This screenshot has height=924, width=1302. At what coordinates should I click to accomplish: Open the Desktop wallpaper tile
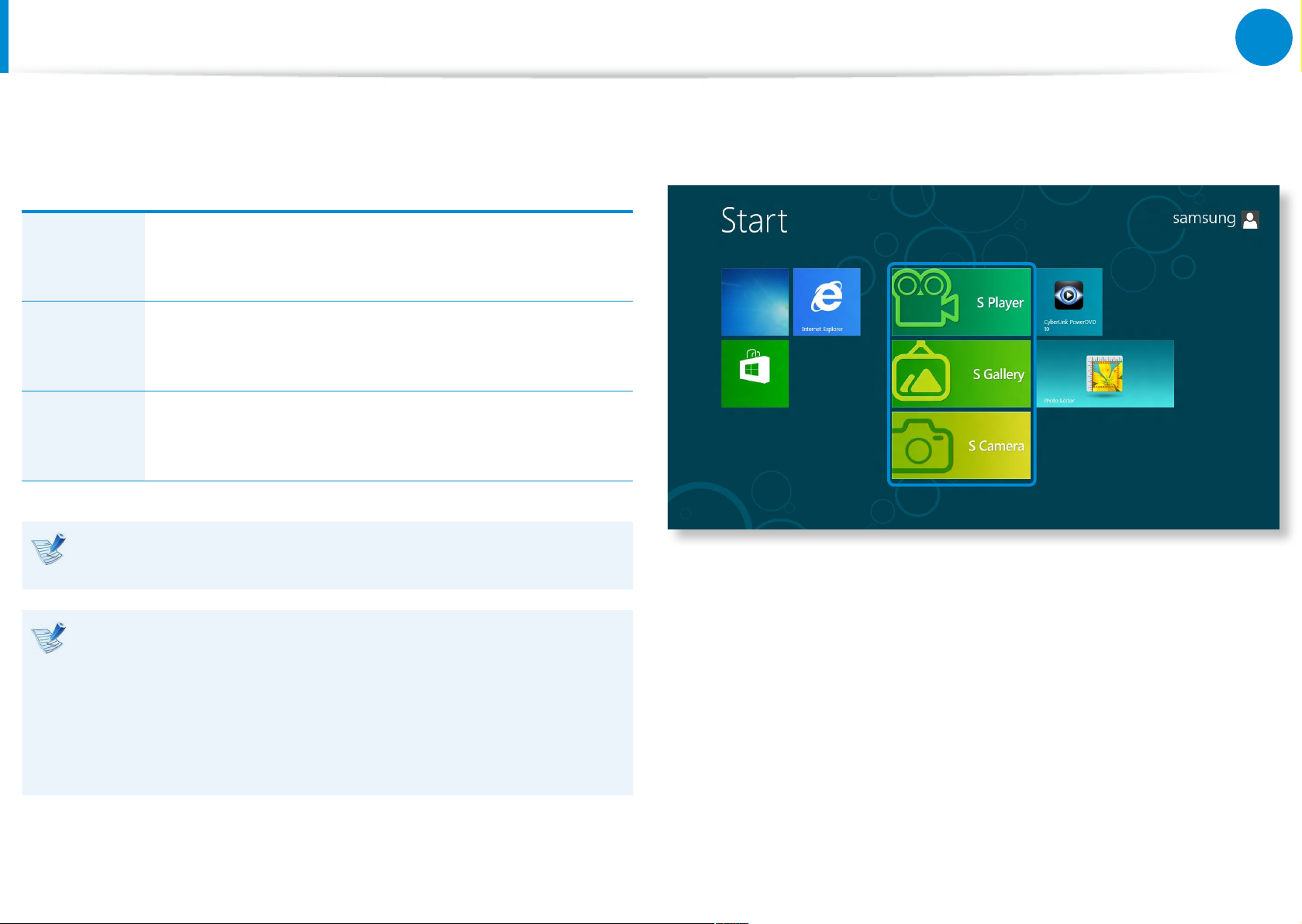pyautogui.click(x=755, y=302)
